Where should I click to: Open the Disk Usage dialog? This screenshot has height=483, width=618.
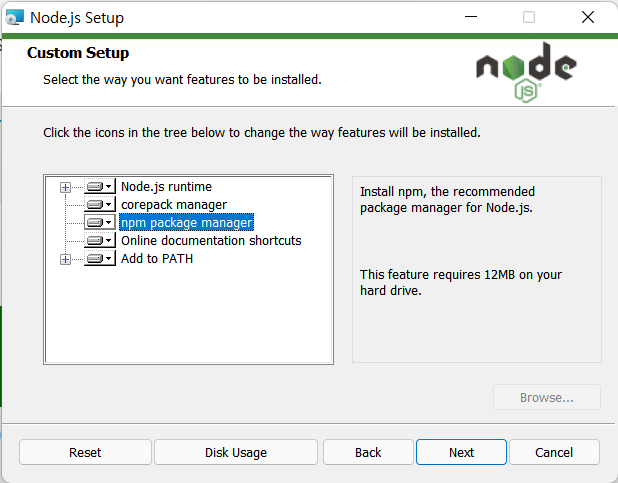(x=236, y=452)
